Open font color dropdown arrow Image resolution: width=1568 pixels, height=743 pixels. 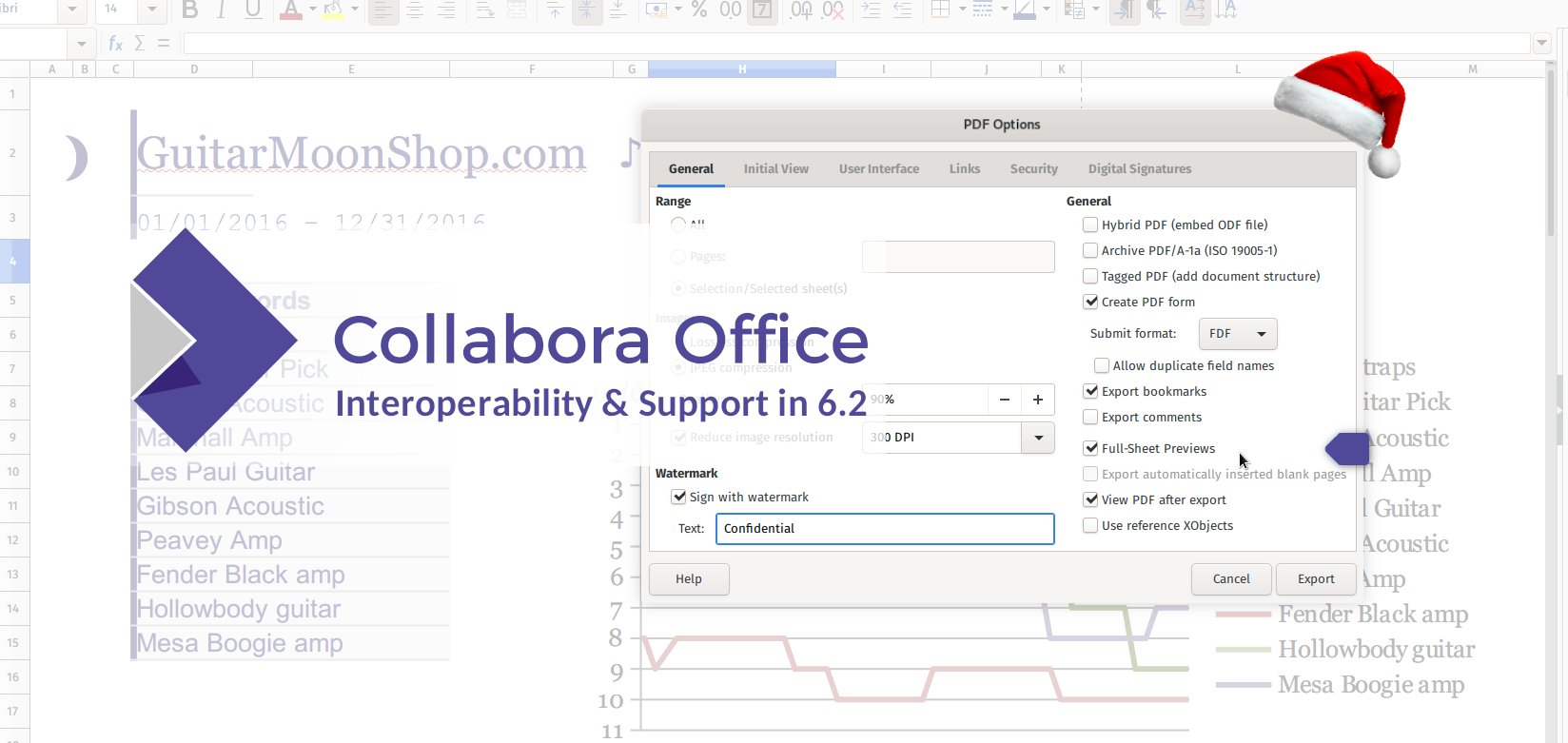click(312, 10)
